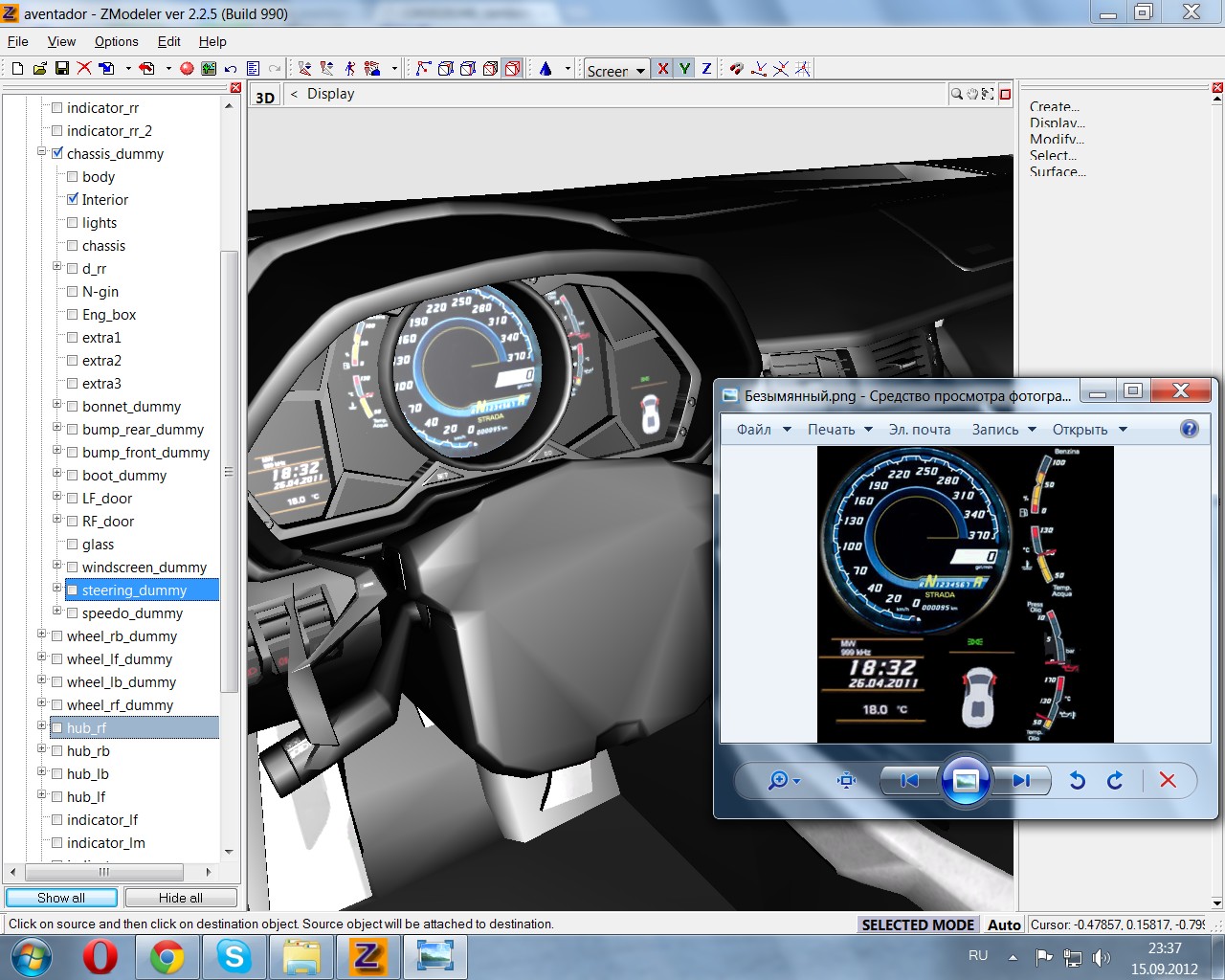
Task: Click the viewport maximize red square icon
Action: (x=1005, y=94)
